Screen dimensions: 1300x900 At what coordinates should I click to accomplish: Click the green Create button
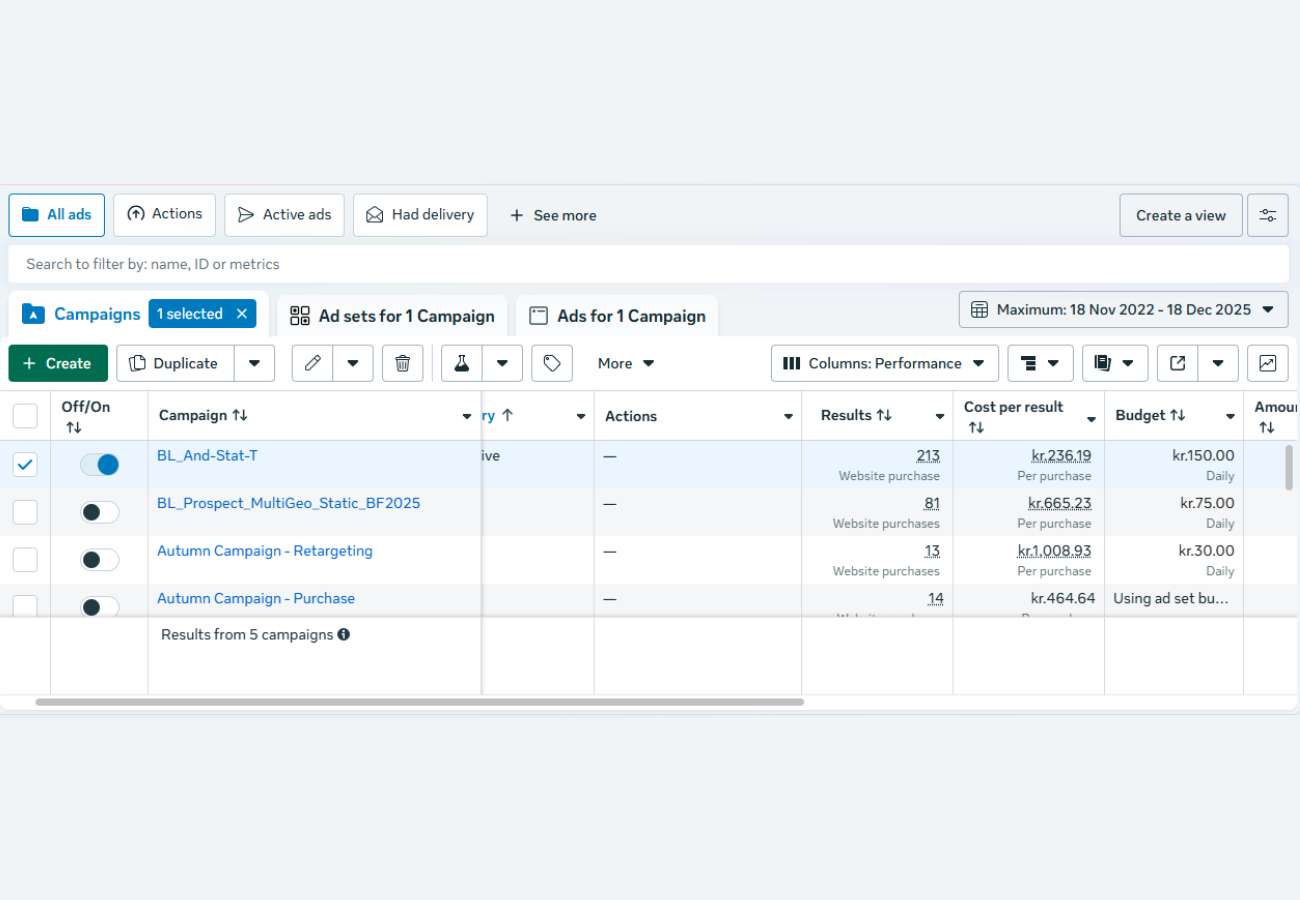pyautogui.click(x=58, y=363)
